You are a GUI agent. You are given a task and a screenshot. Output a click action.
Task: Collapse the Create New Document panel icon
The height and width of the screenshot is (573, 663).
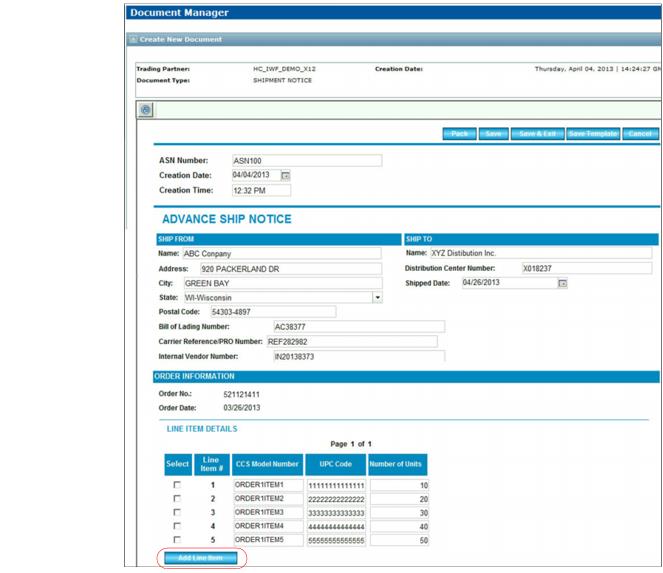tap(133, 40)
